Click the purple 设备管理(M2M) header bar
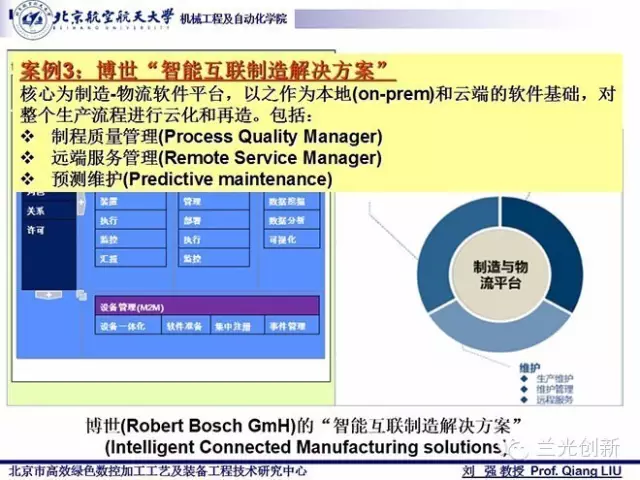Screen dimensions: 640x480 click(x=207, y=307)
